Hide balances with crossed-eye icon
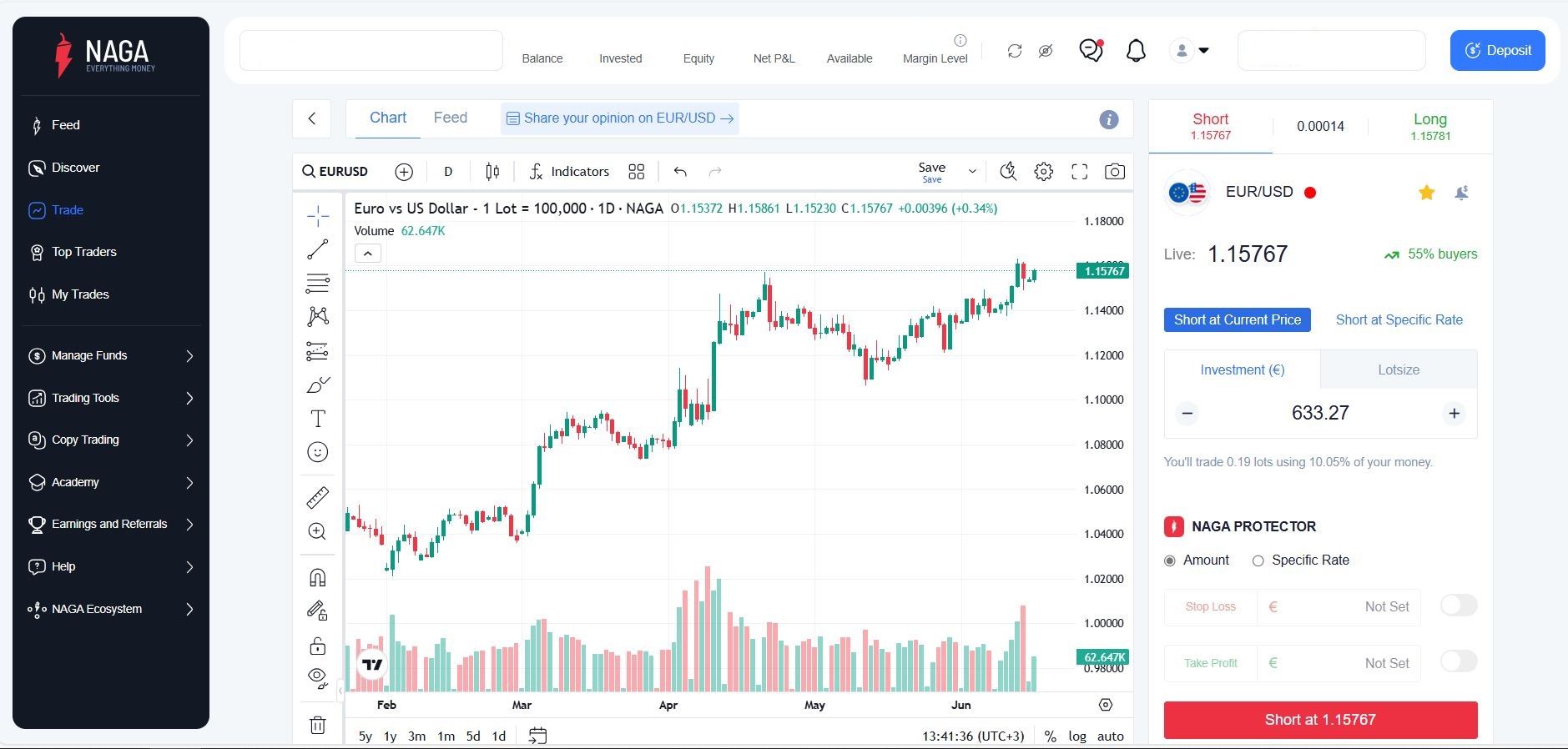Image resolution: width=1568 pixels, height=749 pixels. pos(1046,51)
